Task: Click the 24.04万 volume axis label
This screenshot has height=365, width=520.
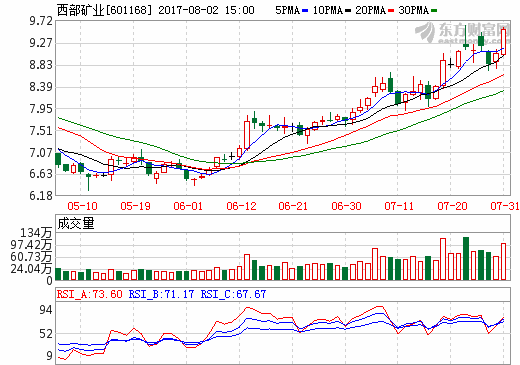Action: (x=31, y=268)
